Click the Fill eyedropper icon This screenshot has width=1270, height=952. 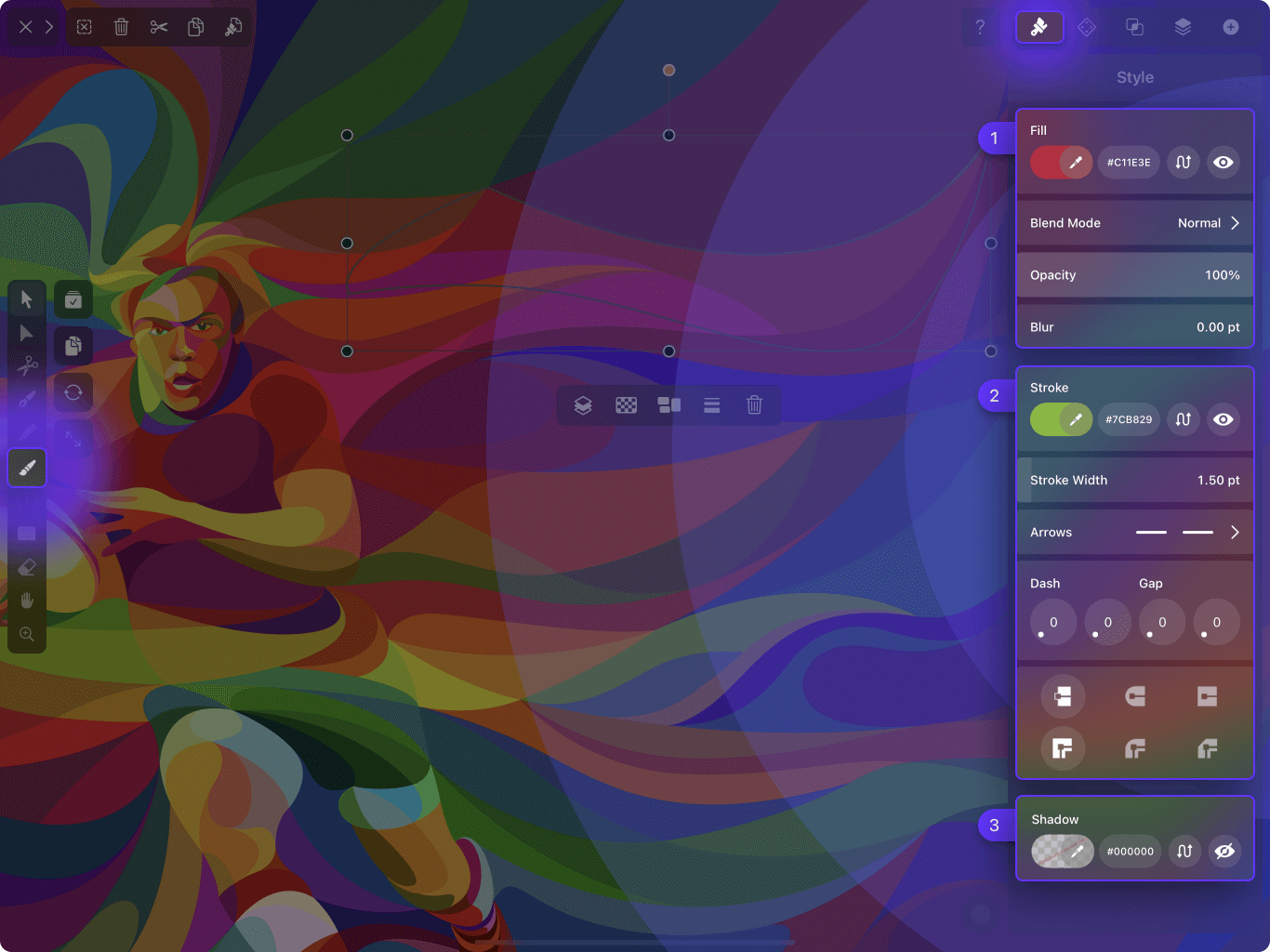pos(1076,163)
